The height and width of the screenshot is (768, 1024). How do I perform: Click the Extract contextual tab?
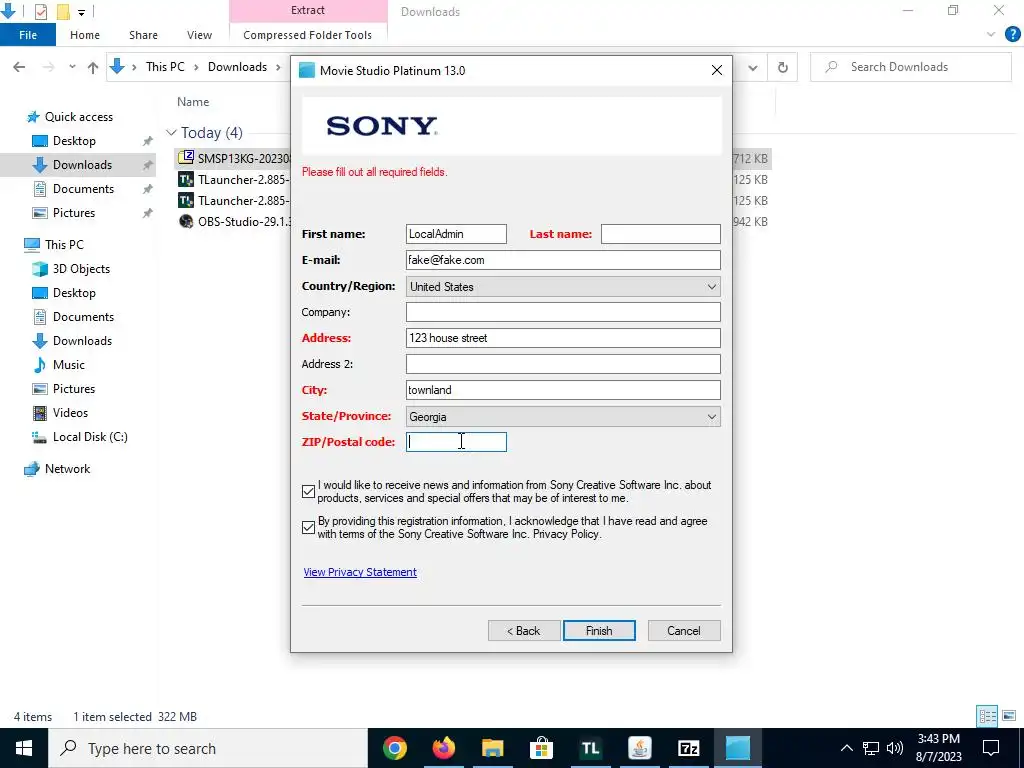tap(308, 10)
